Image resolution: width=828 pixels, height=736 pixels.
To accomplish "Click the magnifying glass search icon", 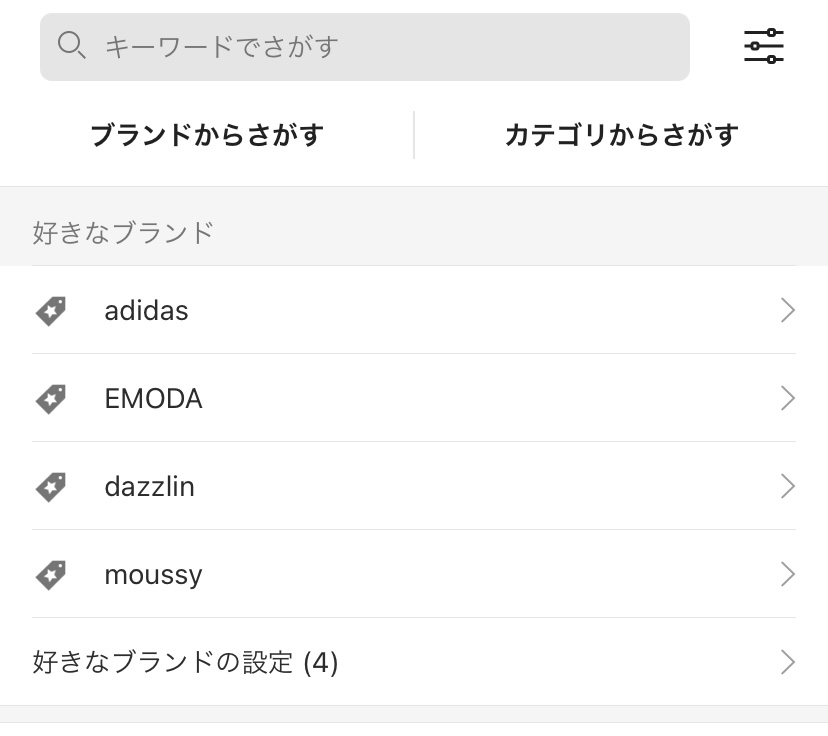I will click(x=71, y=45).
